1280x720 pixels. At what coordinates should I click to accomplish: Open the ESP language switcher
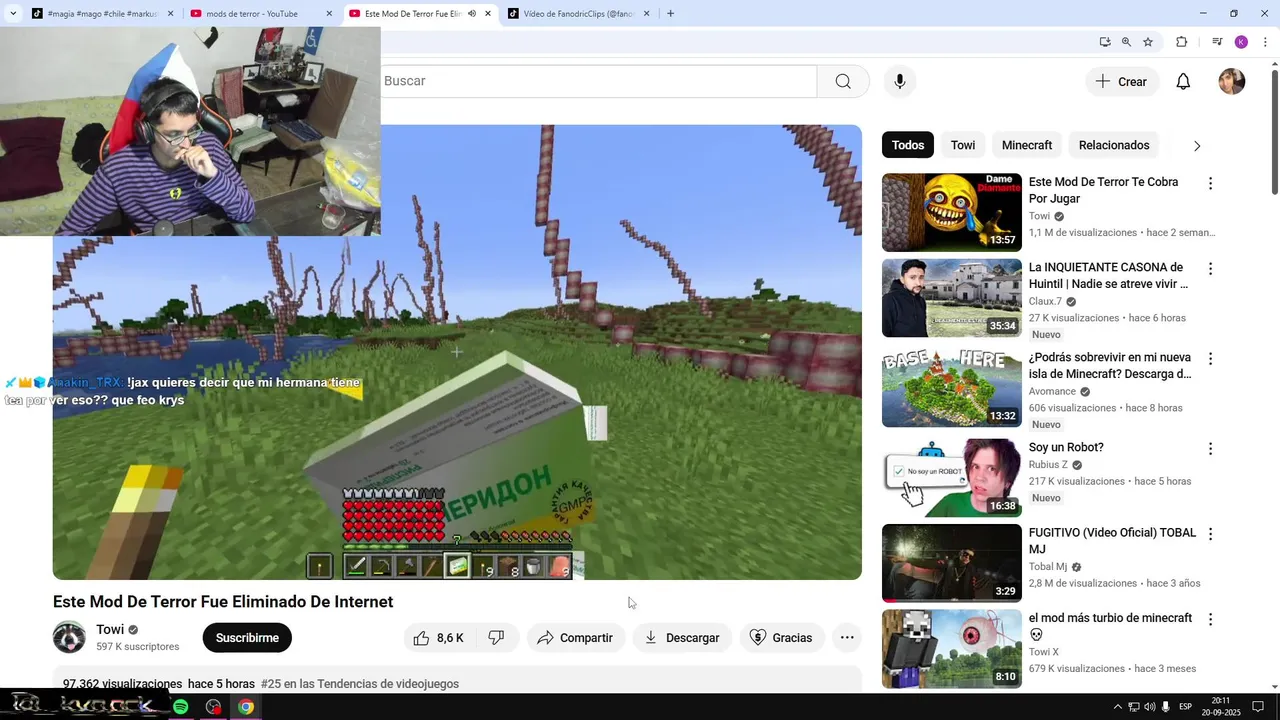(x=1185, y=707)
